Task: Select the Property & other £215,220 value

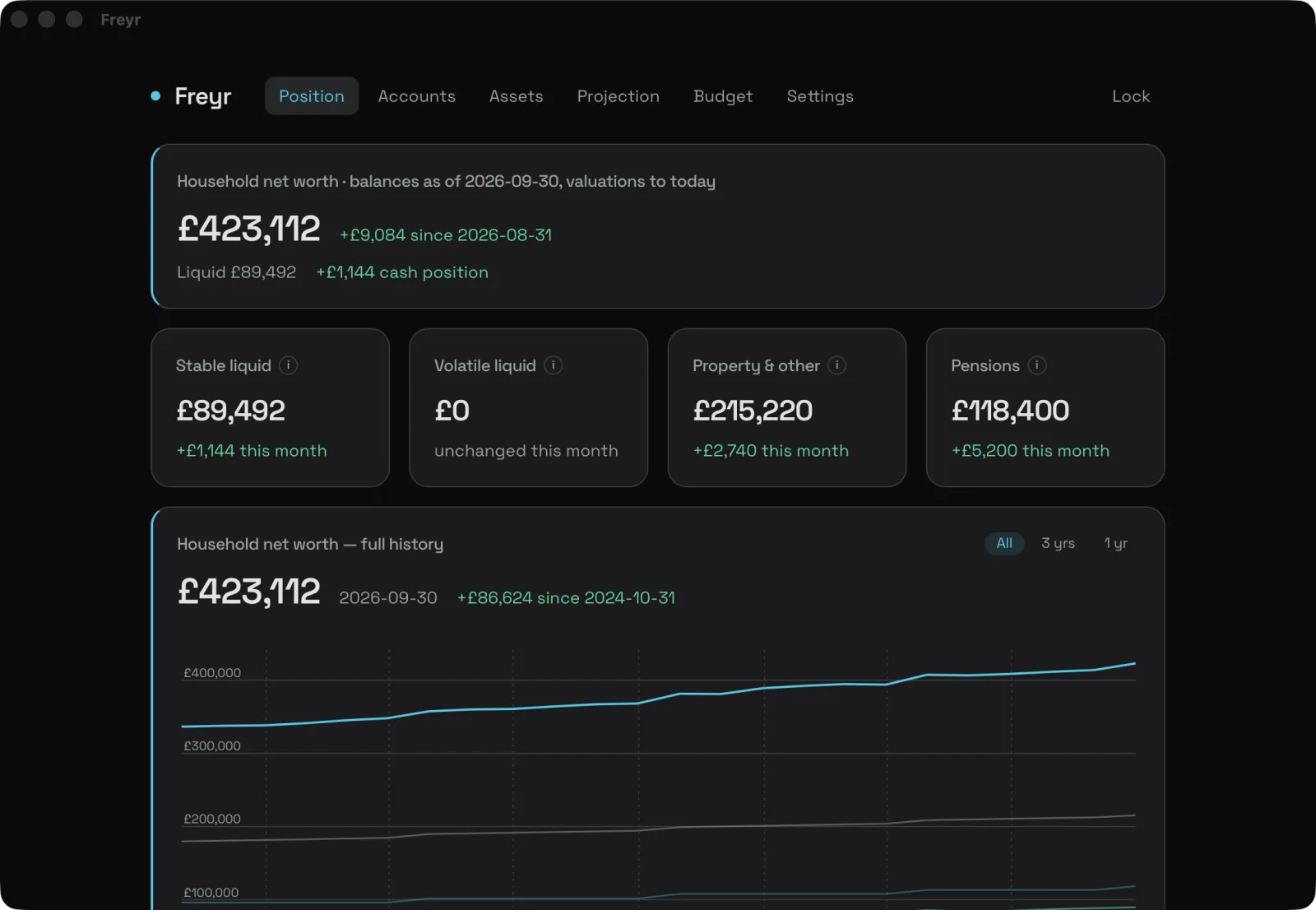Action: point(753,411)
